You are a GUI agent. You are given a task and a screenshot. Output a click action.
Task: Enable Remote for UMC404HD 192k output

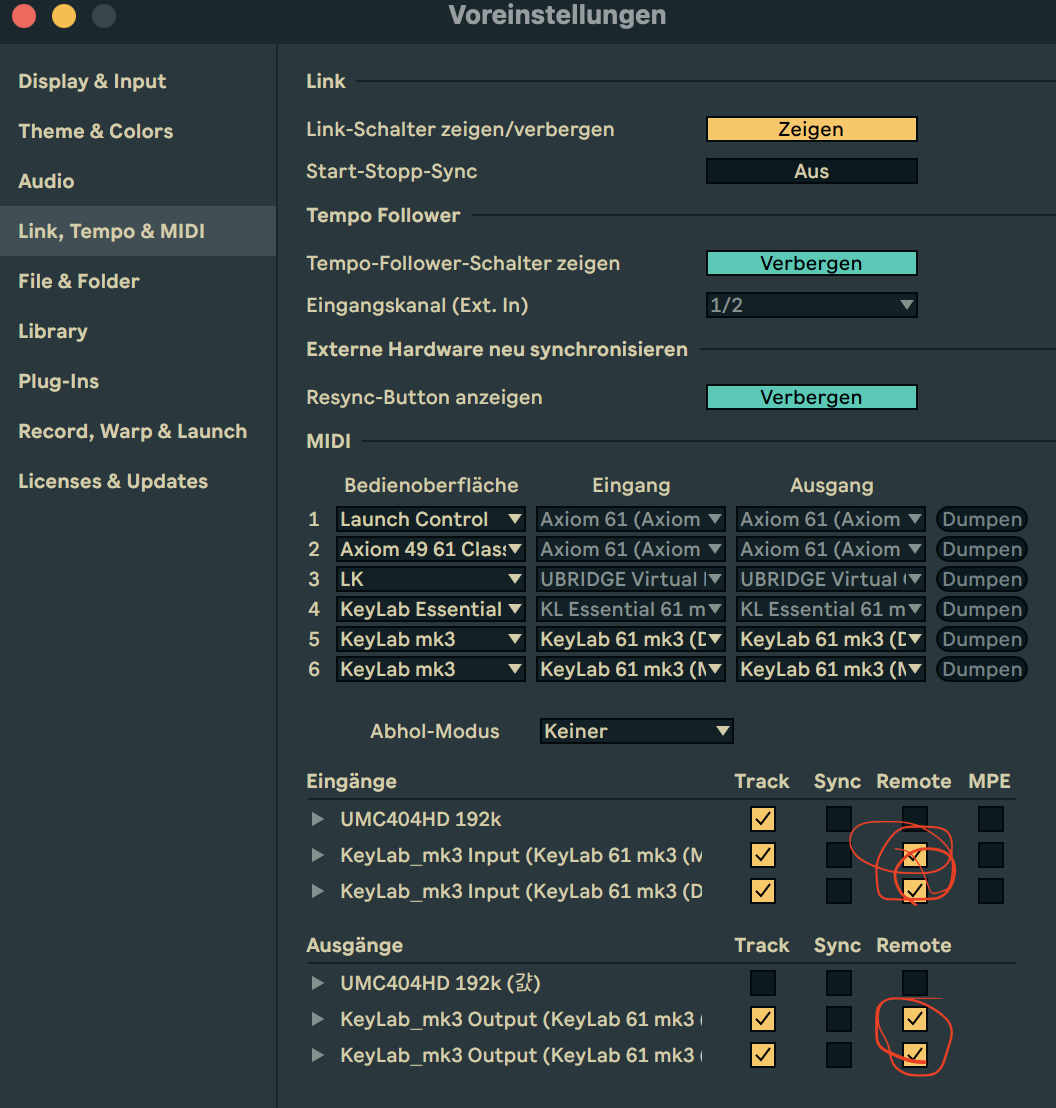coord(915,983)
